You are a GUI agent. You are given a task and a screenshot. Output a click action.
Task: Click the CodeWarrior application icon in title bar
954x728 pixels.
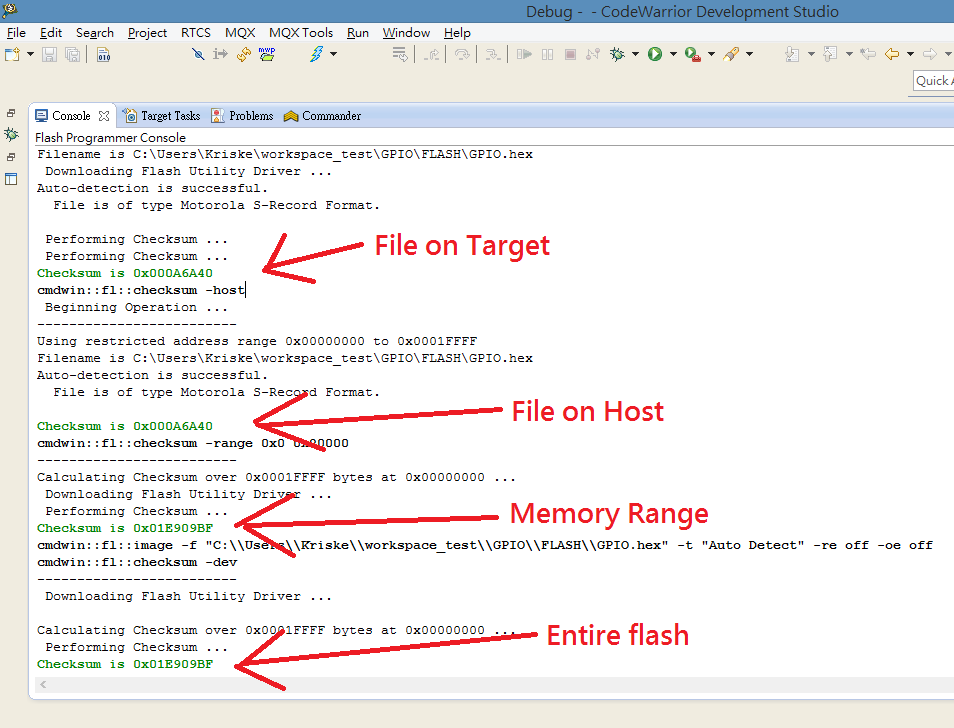click(9, 9)
